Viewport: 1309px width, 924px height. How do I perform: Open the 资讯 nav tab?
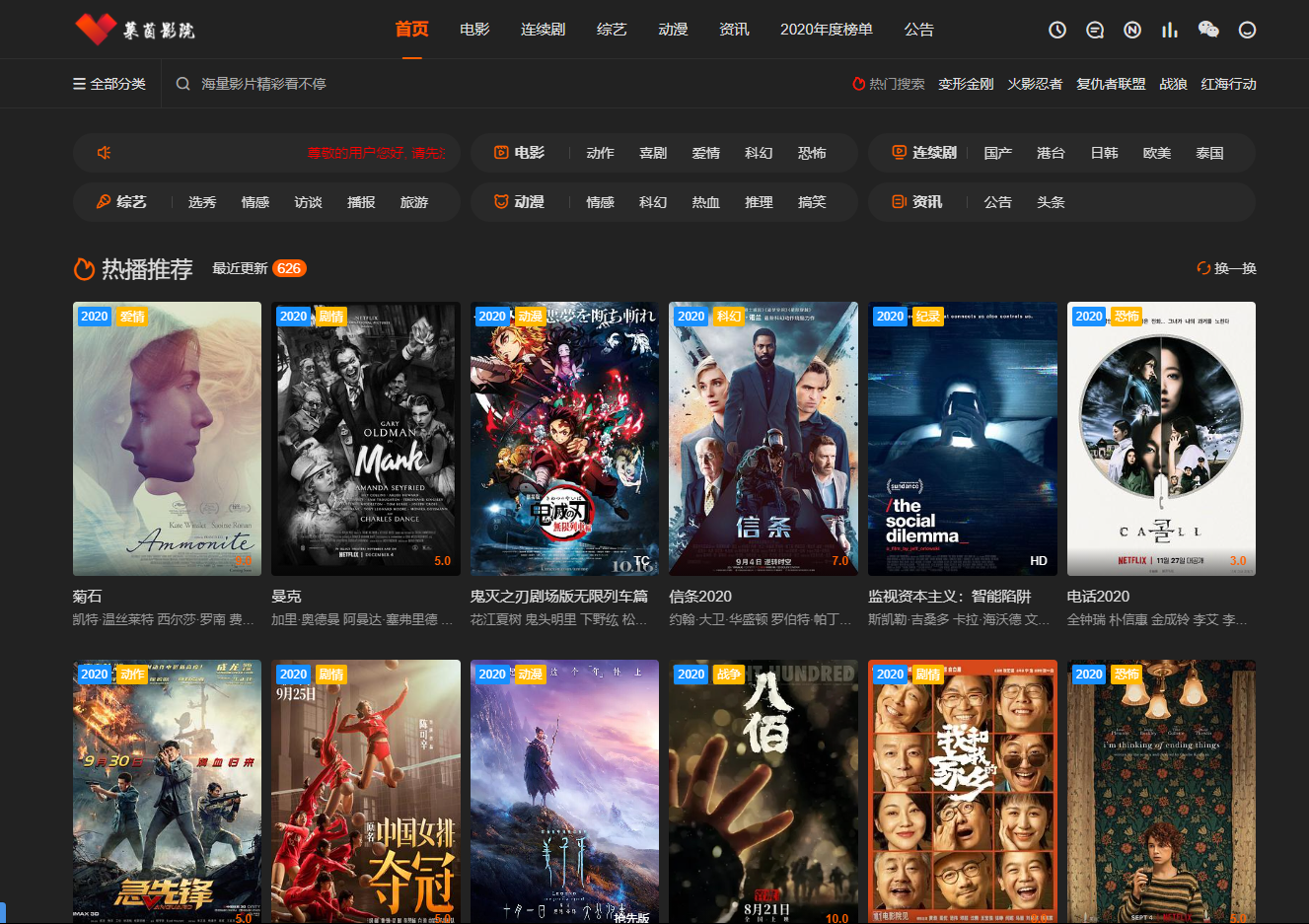point(734,30)
